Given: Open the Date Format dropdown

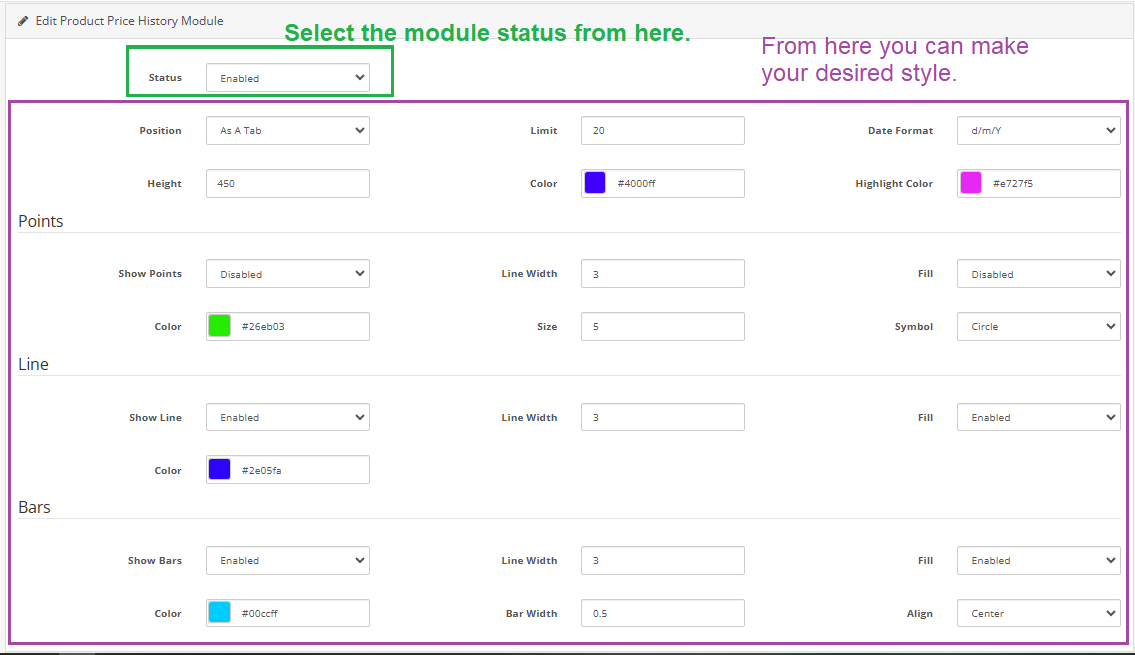Looking at the screenshot, I should tap(1038, 131).
